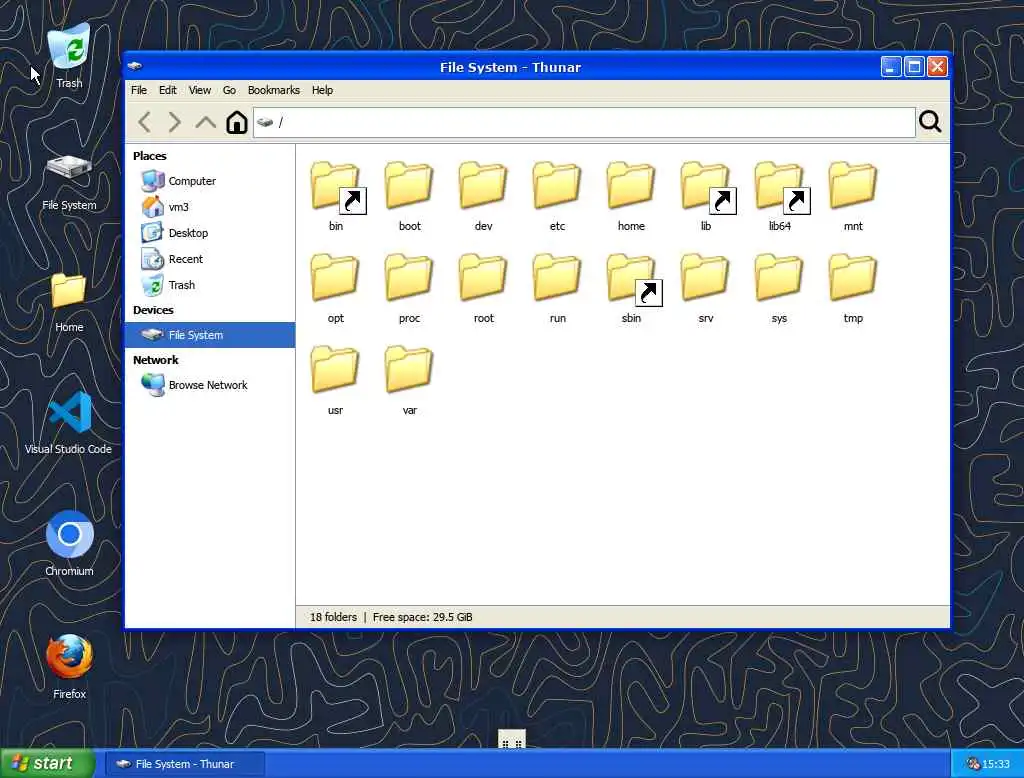Image resolution: width=1024 pixels, height=778 pixels.
Task: Click the Thunar title bar window icon
Action: tap(135, 66)
